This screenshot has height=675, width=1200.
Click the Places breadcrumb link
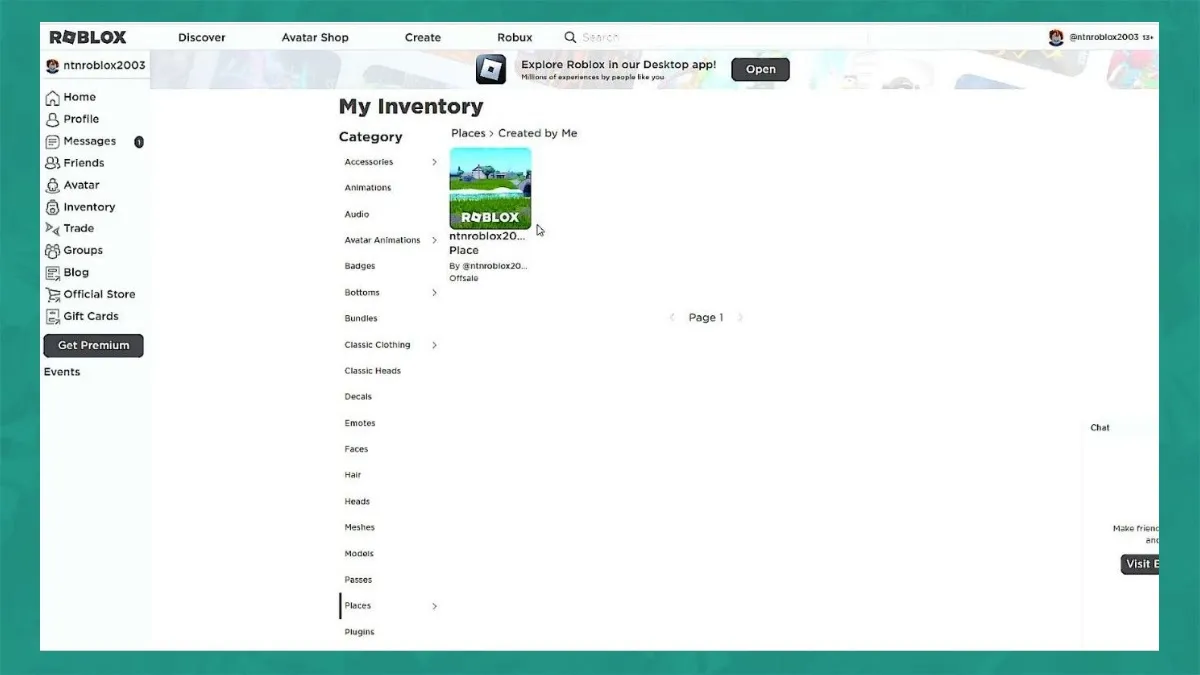[x=468, y=133]
